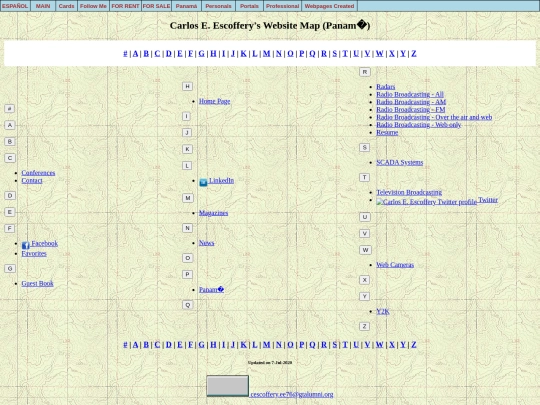Open Radio Broadcasting - FM link
The image size is (540, 405).
411,110
